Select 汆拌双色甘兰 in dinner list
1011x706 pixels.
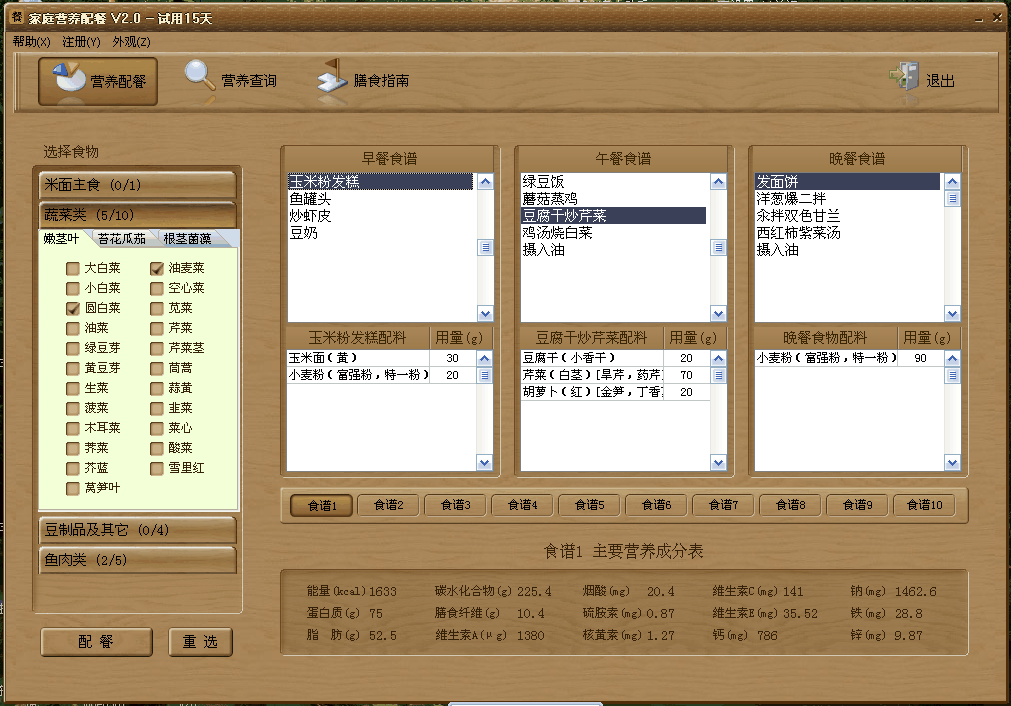pyautogui.click(x=847, y=215)
